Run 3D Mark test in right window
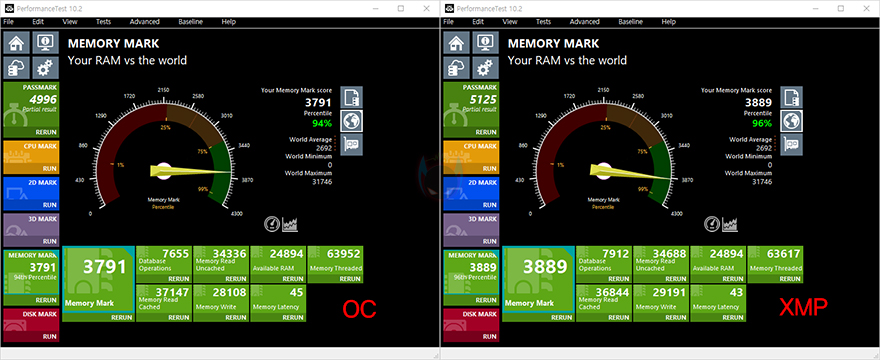Screen dimensions: 880x360 click(489, 241)
